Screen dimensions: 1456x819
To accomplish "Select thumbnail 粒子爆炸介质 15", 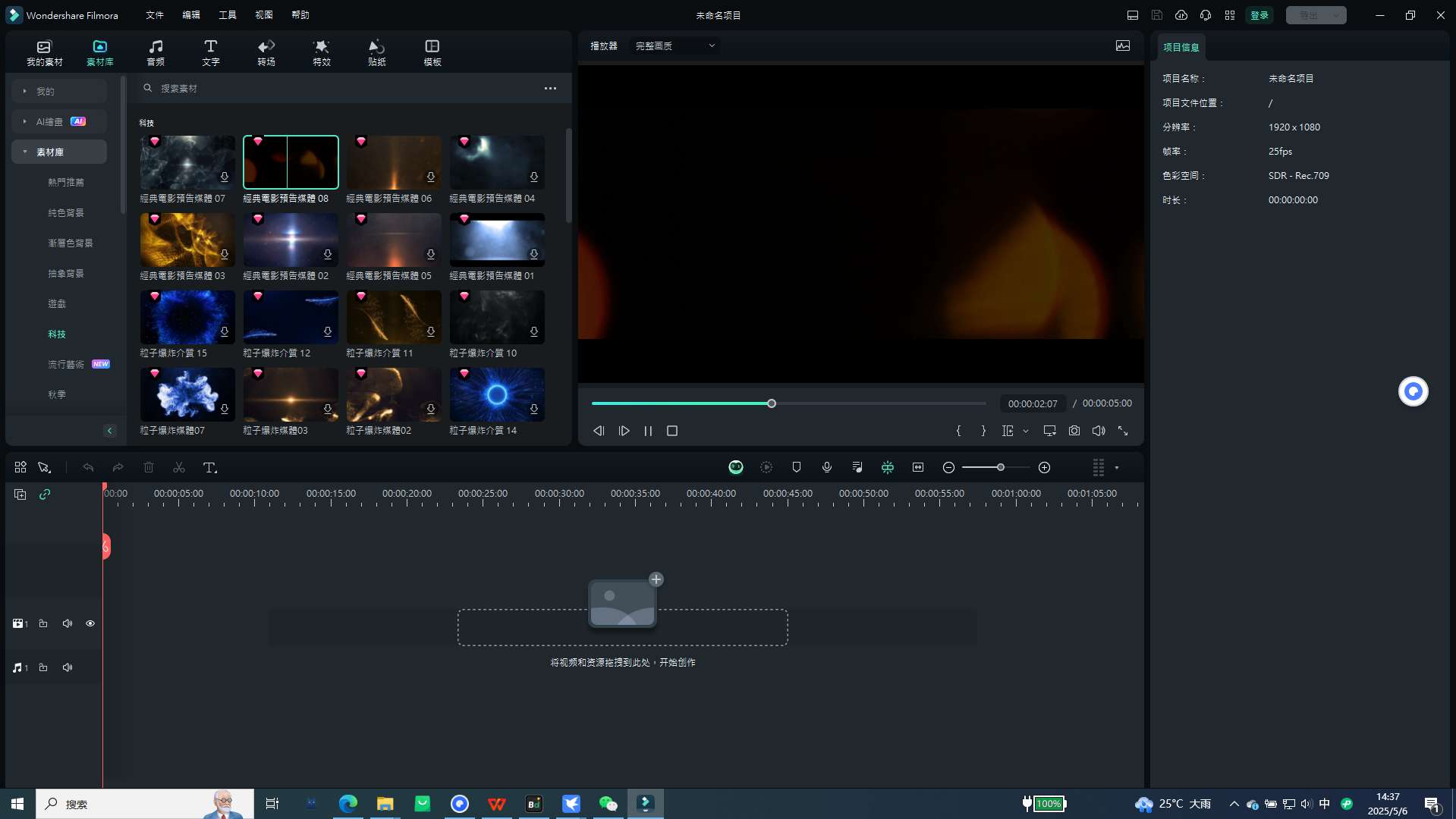I will [187, 317].
